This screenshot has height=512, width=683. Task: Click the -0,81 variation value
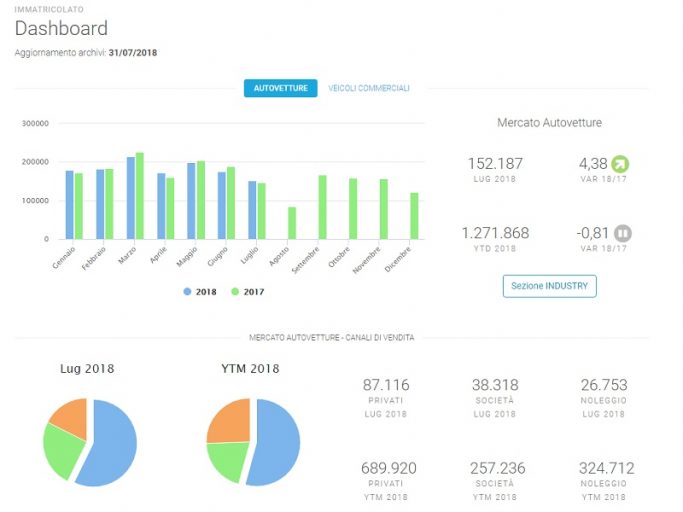click(x=592, y=233)
